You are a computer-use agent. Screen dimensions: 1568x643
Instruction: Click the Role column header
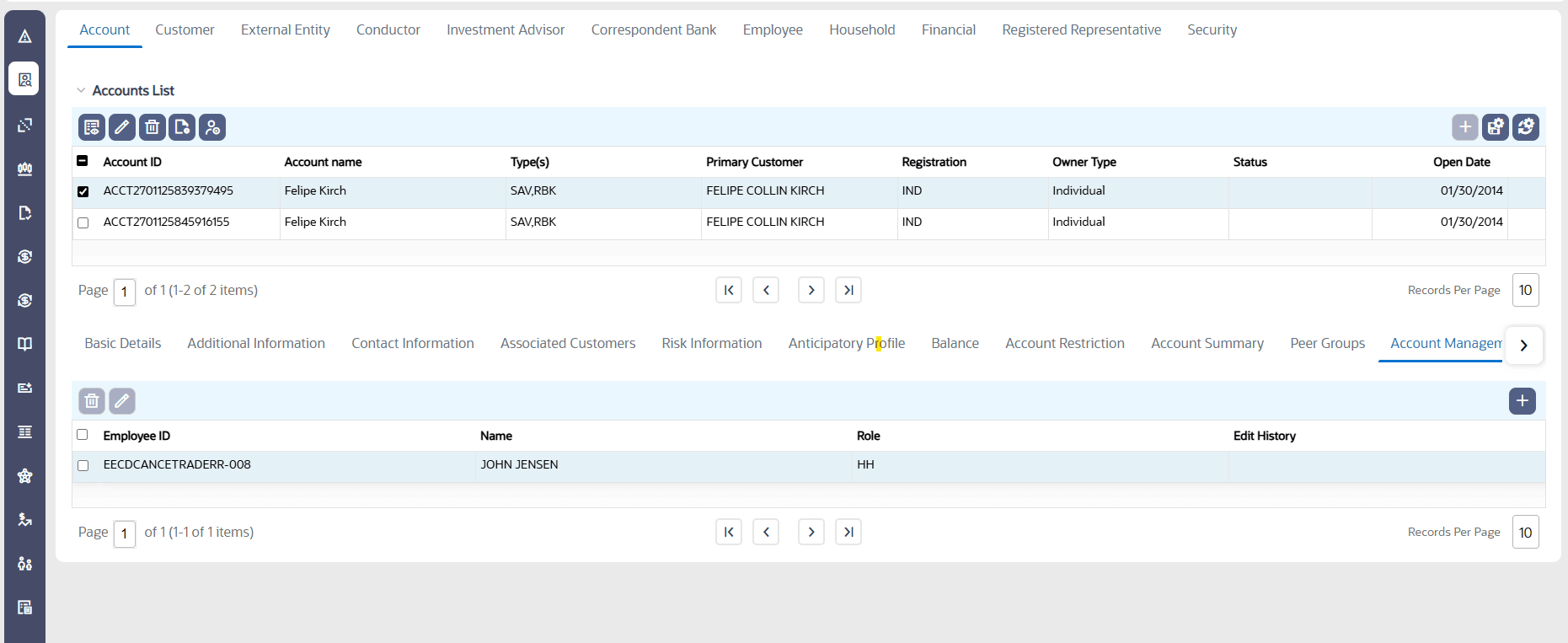pyautogui.click(x=869, y=436)
